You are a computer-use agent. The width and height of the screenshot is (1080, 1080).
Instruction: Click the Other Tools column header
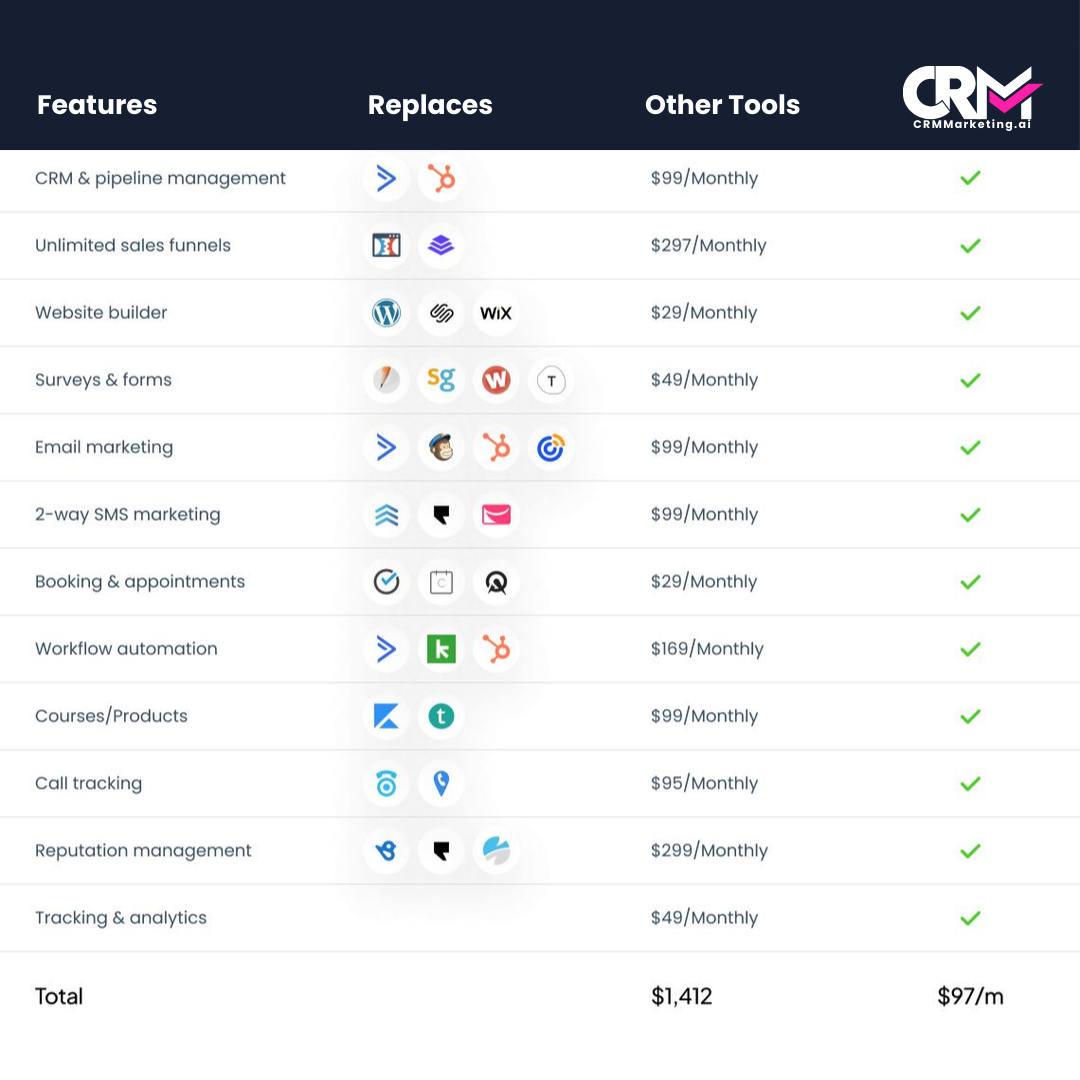pos(722,105)
